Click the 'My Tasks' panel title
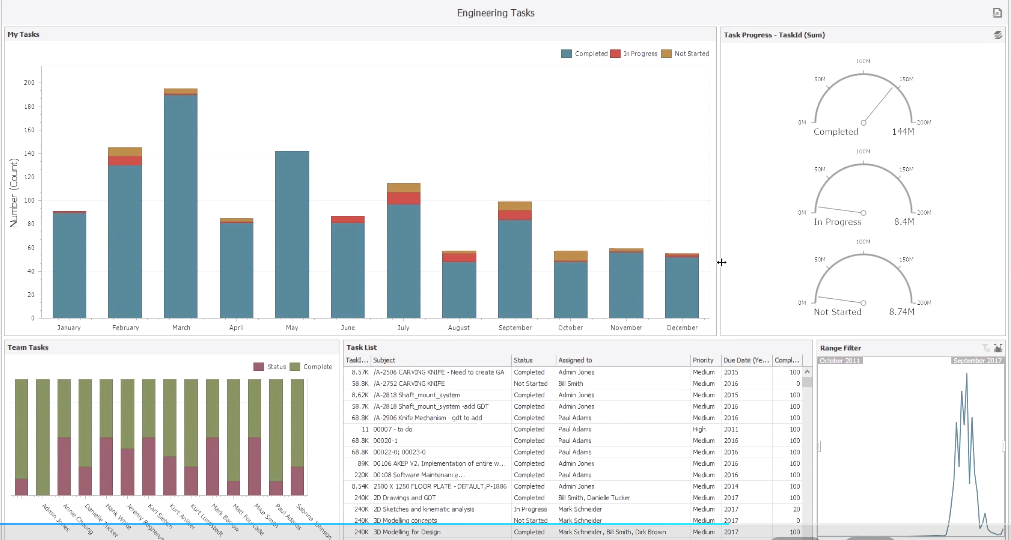This screenshot has height=540, width=1011. point(23,34)
